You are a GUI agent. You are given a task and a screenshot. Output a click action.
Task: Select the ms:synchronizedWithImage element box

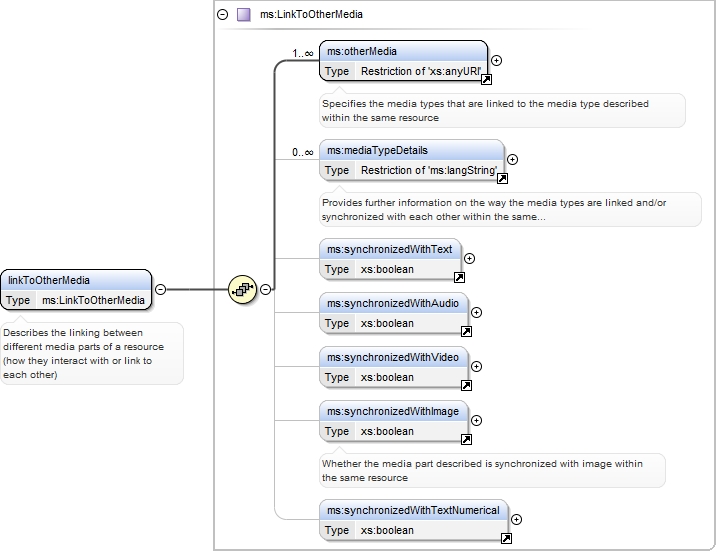coord(394,421)
